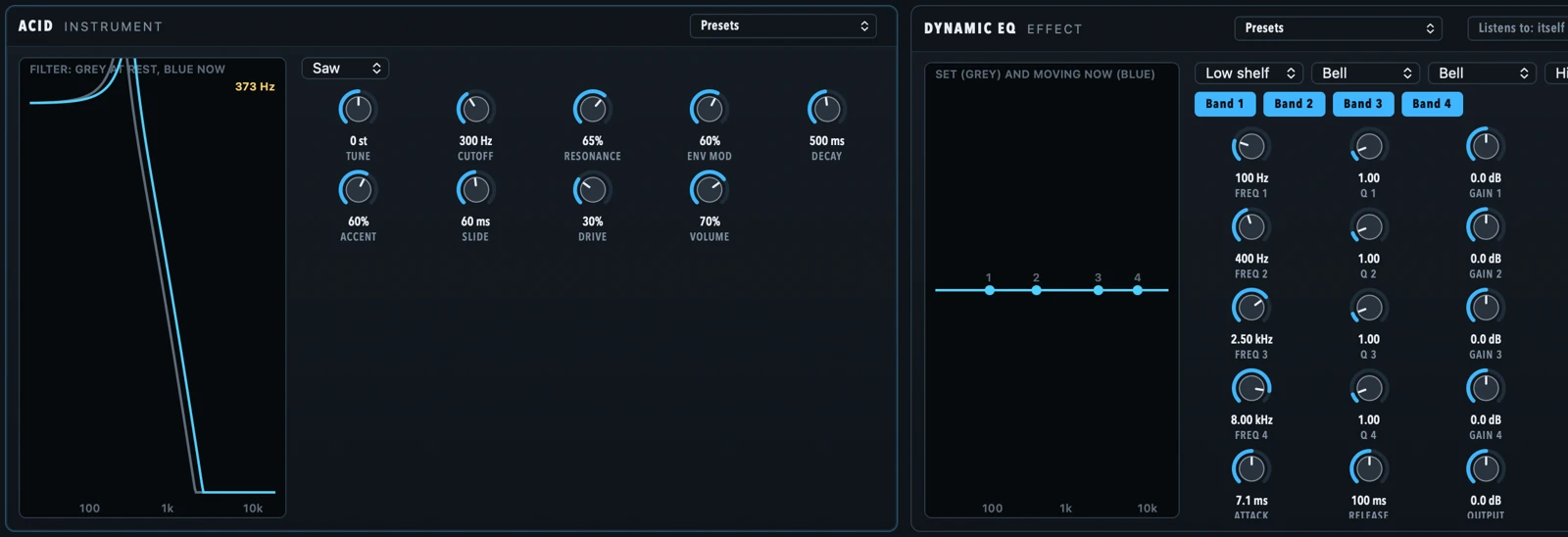
Task: Select EQ band point 3 on graph
Action: click(1099, 290)
